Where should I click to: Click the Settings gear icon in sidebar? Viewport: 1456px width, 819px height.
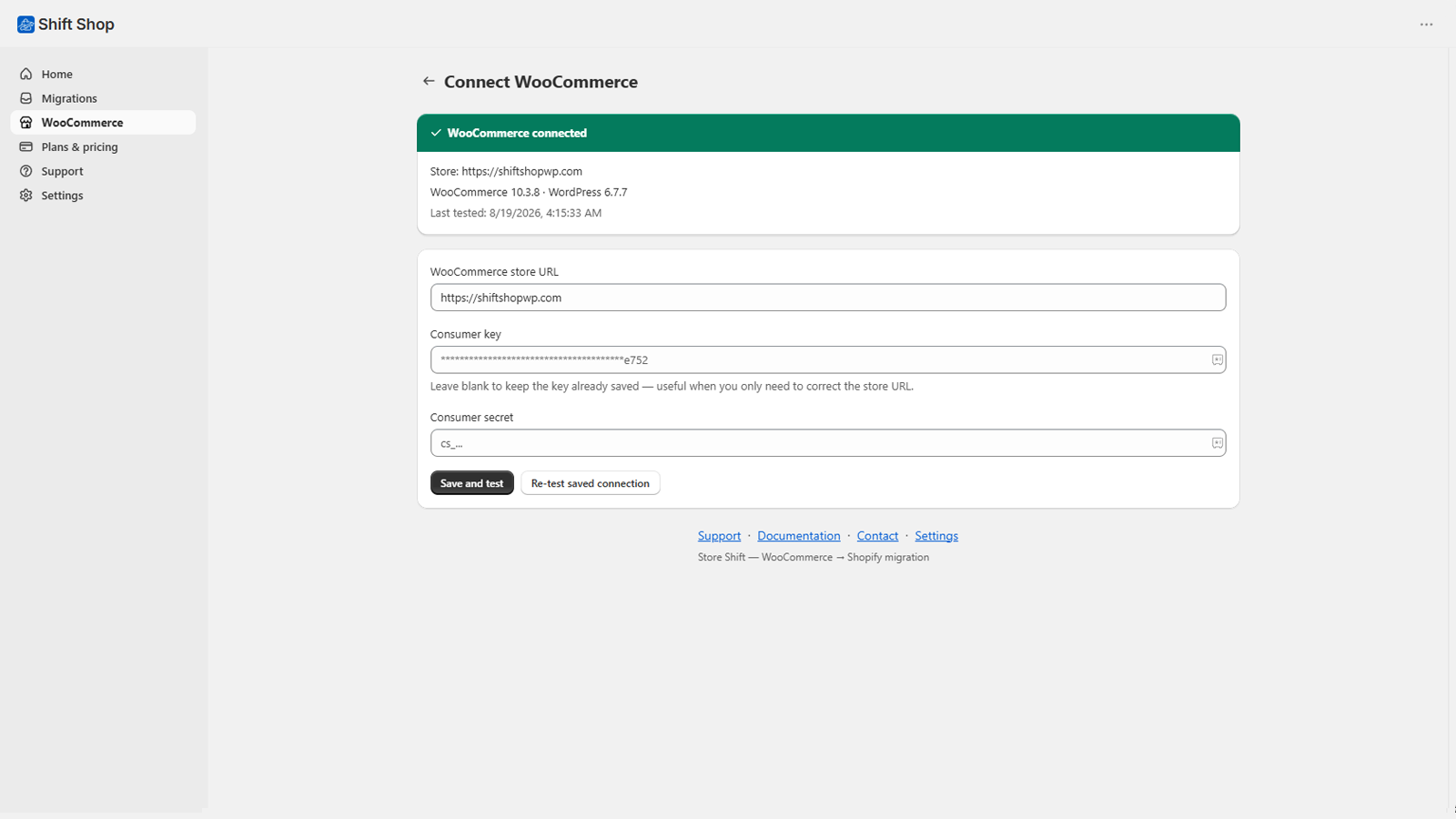coord(26,195)
